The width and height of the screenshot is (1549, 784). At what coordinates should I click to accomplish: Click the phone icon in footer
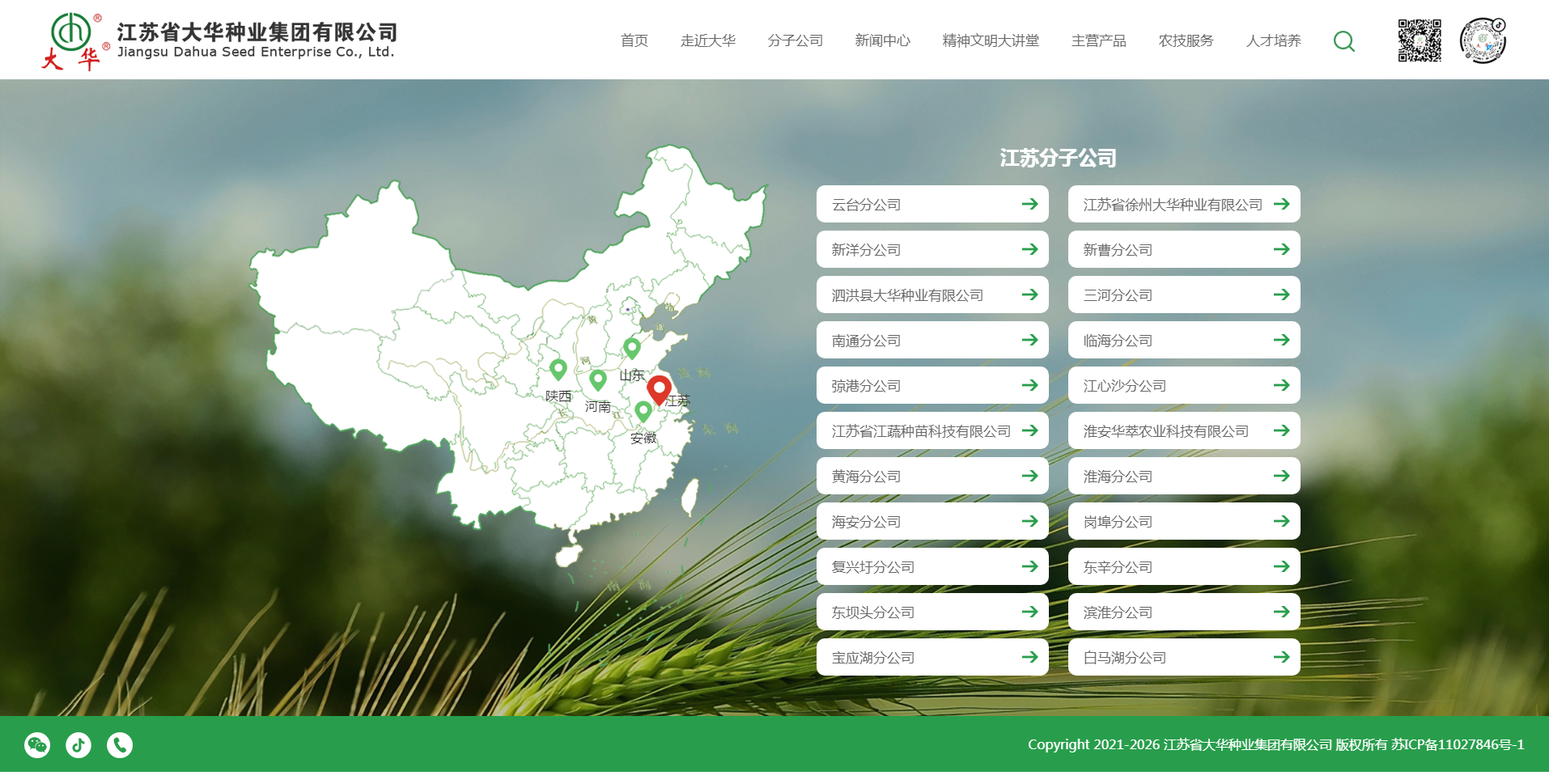[x=120, y=744]
